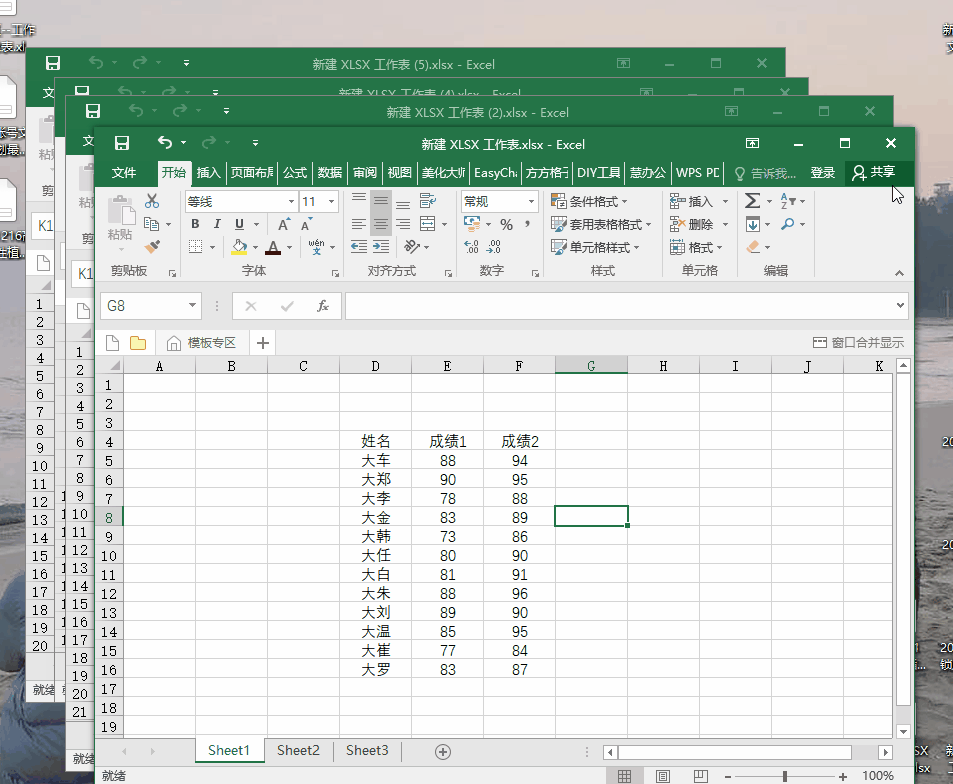The height and width of the screenshot is (784, 953).
Task: Click the 共享 share button
Action: pos(873,173)
